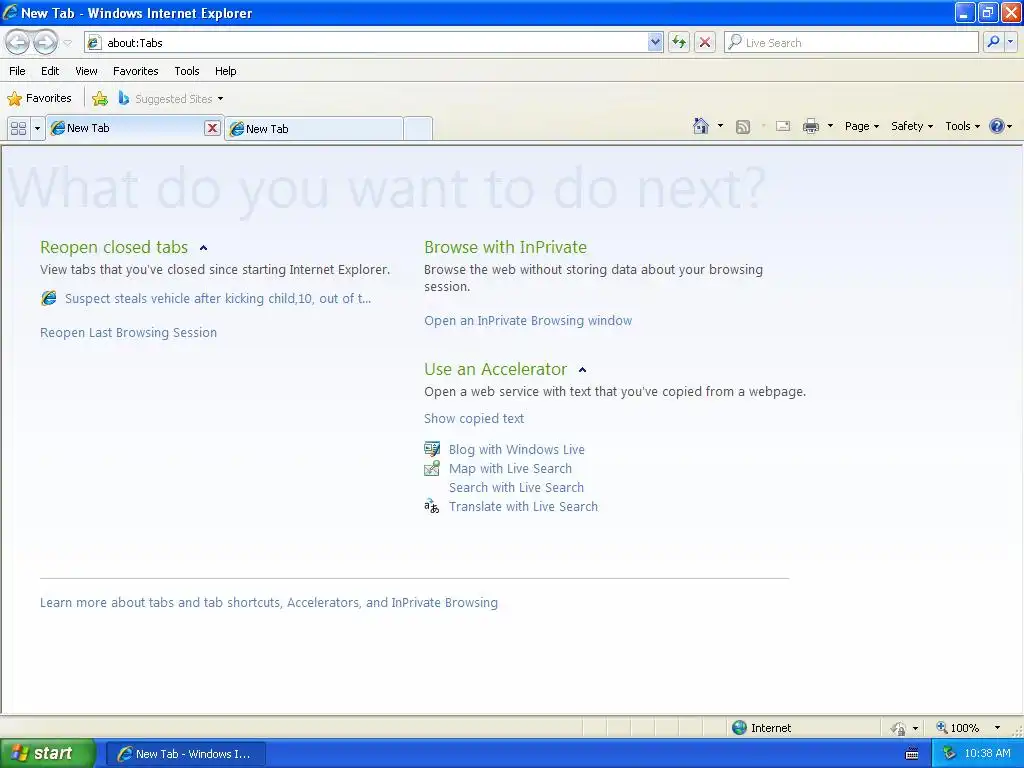Close the first New Tab tab
The image size is (1024, 768).
pos(212,128)
